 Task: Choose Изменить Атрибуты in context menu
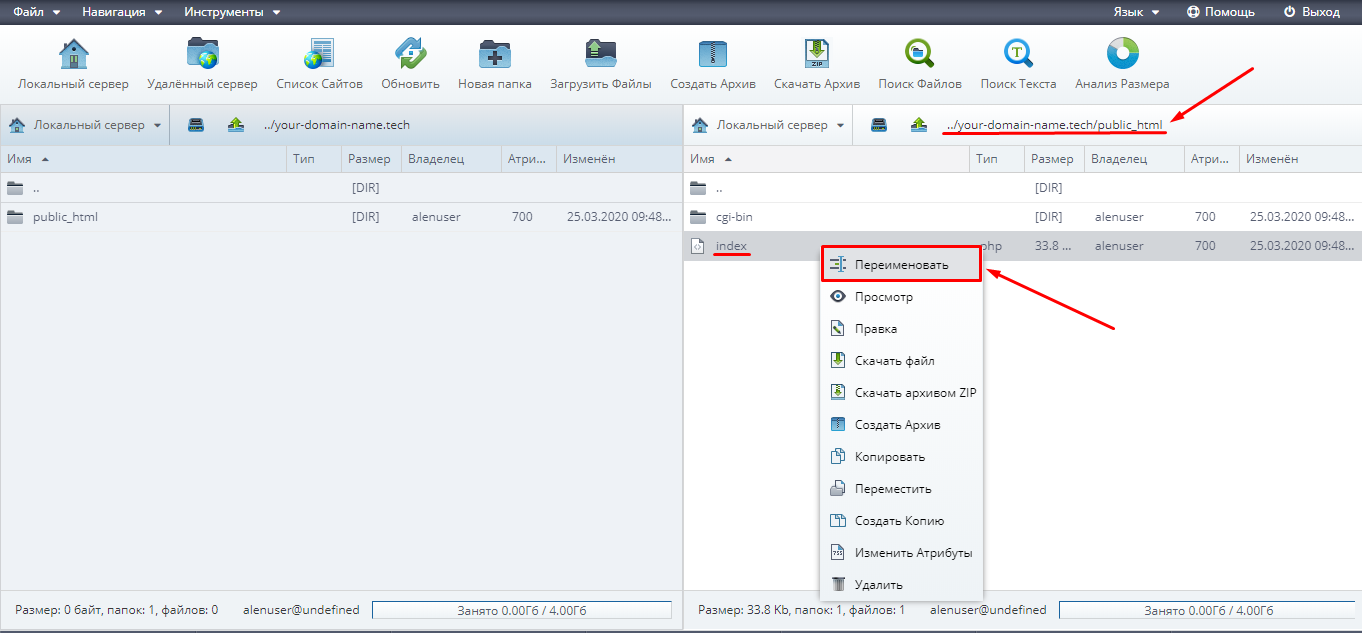(x=902, y=553)
